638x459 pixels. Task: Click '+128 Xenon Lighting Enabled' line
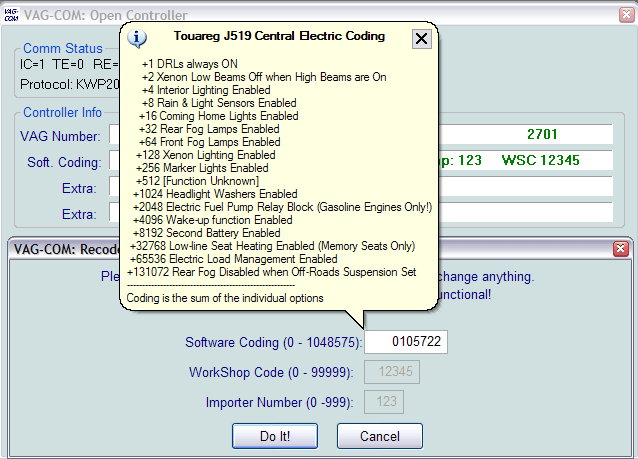(x=205, y=155)
